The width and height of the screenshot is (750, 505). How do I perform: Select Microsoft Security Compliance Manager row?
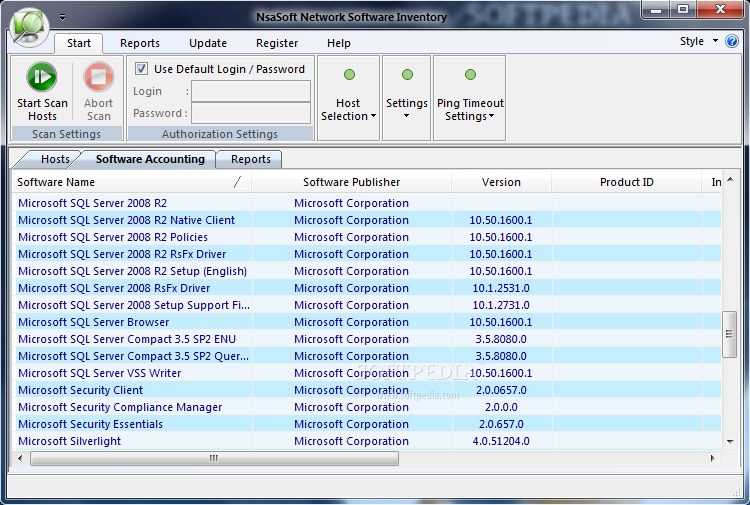click(x=368, y=407)
